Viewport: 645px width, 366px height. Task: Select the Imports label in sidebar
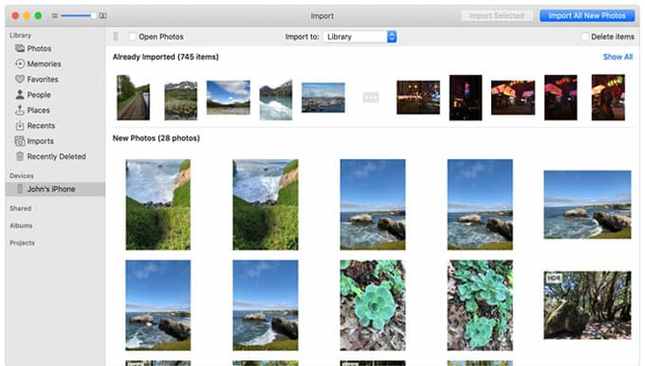pyautogui.click(x=40, y=141)
